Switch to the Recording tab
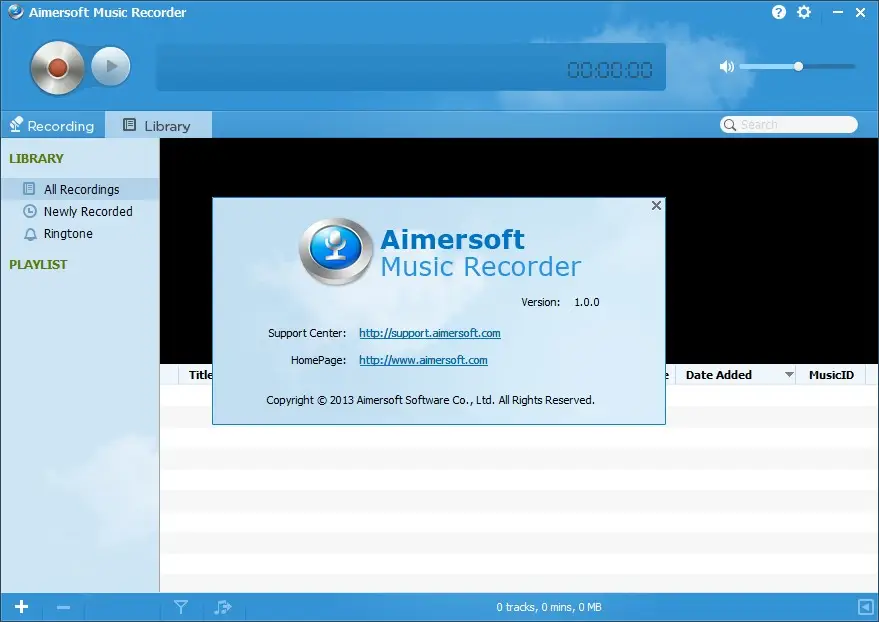Screen dimensions: 879x622 53,125
